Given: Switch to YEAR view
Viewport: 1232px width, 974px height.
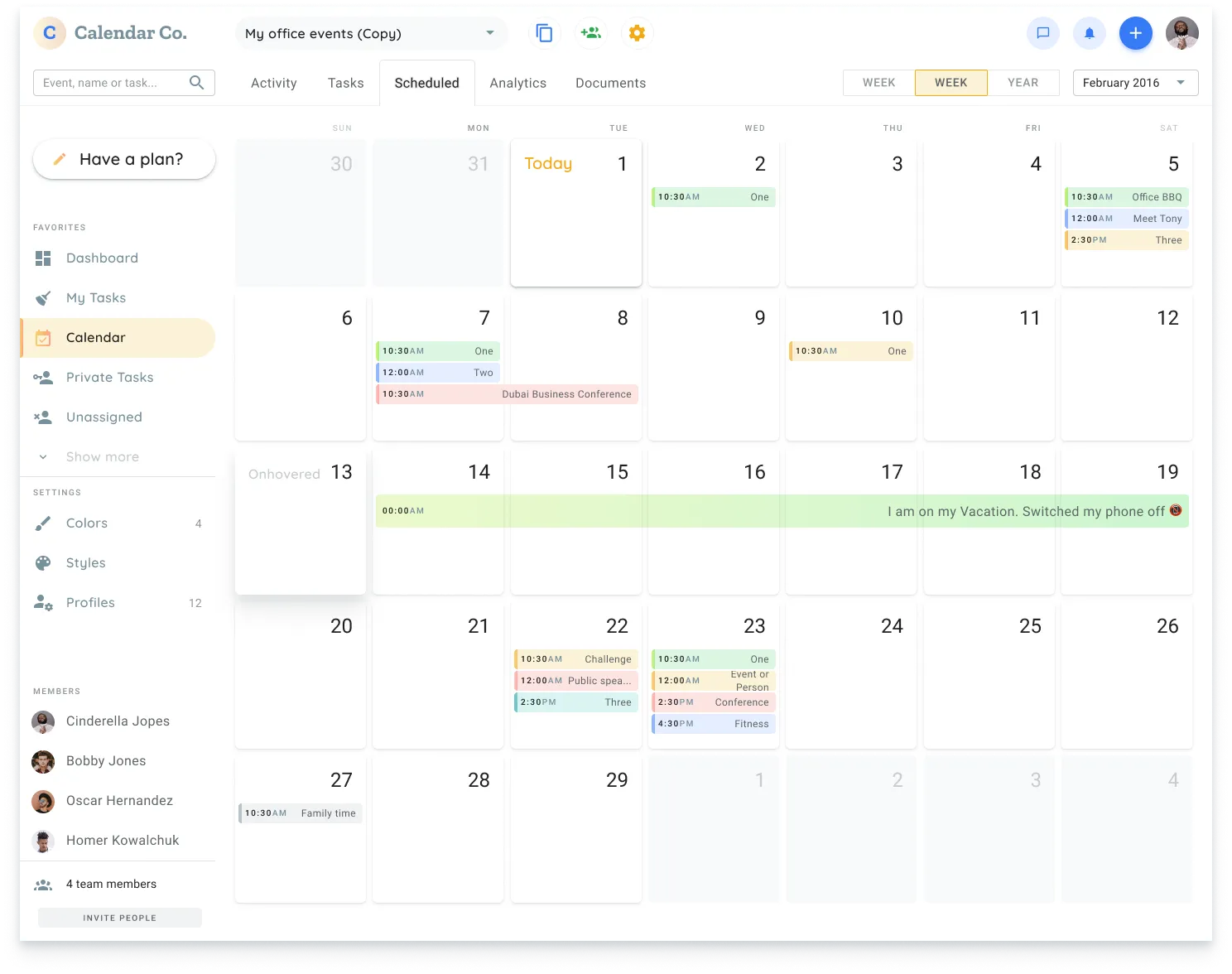Looking at the screenshot, I should [x=1023, y=82].
